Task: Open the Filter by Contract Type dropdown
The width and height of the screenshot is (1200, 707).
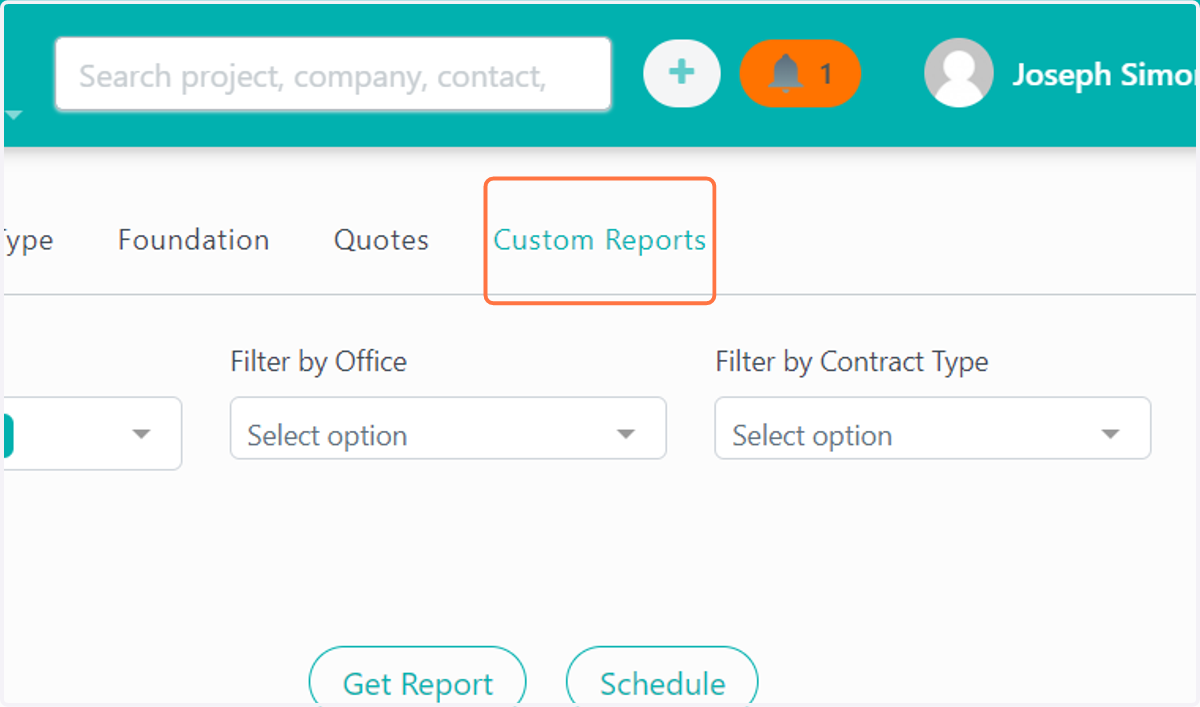Action: [932, 428]
